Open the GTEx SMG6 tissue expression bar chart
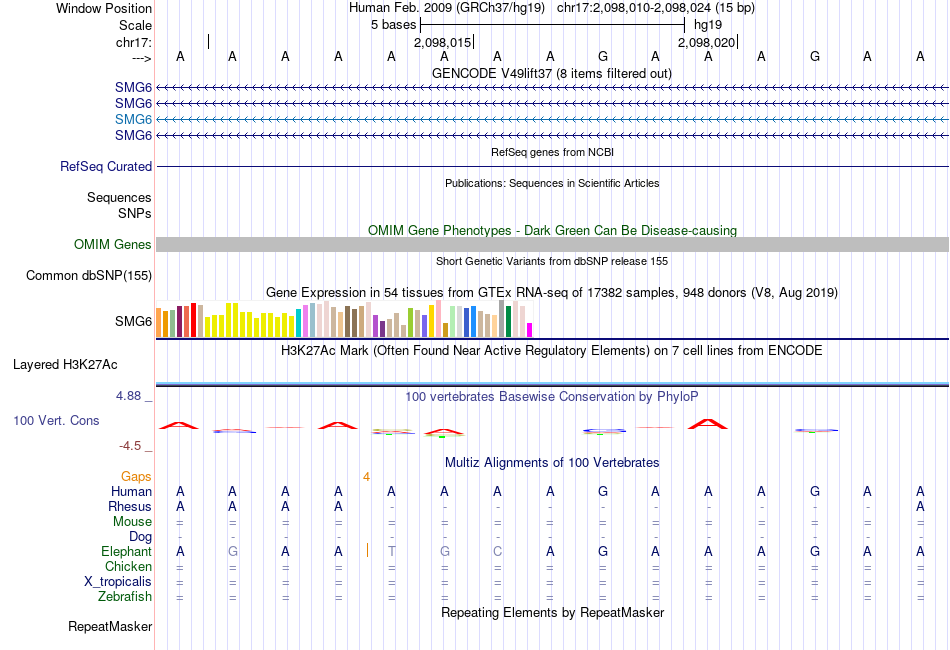 coord(344,319)
